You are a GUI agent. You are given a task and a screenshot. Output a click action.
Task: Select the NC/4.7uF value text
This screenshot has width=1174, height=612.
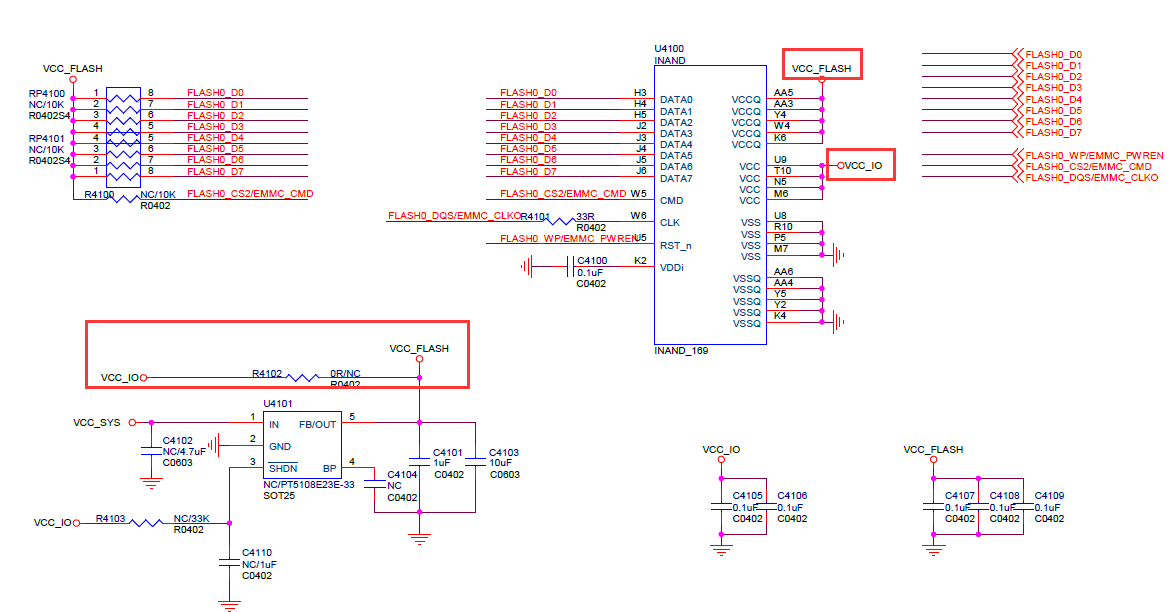(184, 452)
